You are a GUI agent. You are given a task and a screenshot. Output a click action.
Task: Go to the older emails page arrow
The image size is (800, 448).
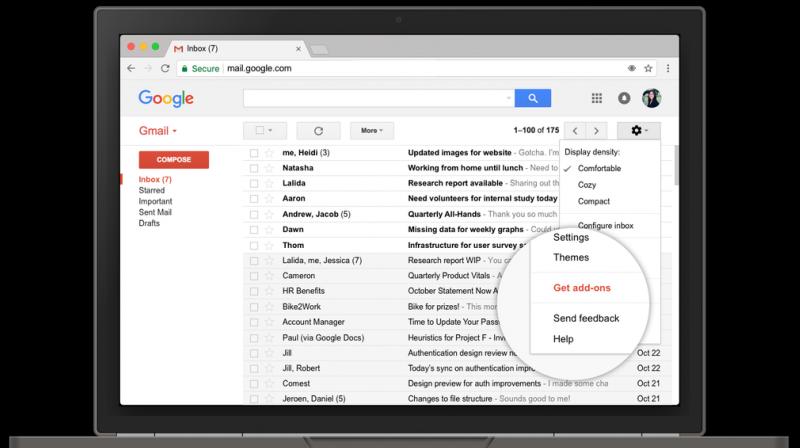click(596, 131)
